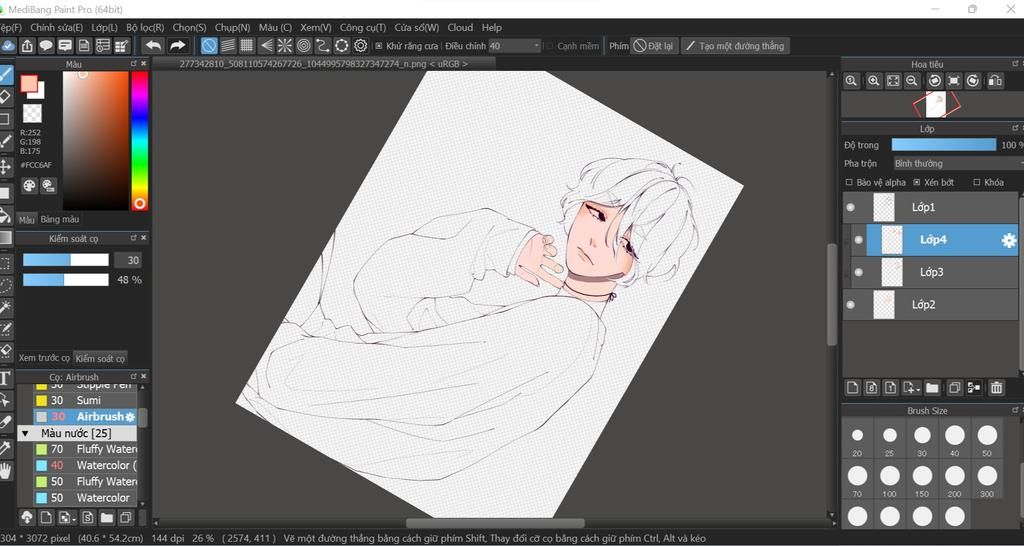Toggle the Cạnh mềm checkbox
The height and width of the screenshot is (546, 1024).
coord(549,46)
